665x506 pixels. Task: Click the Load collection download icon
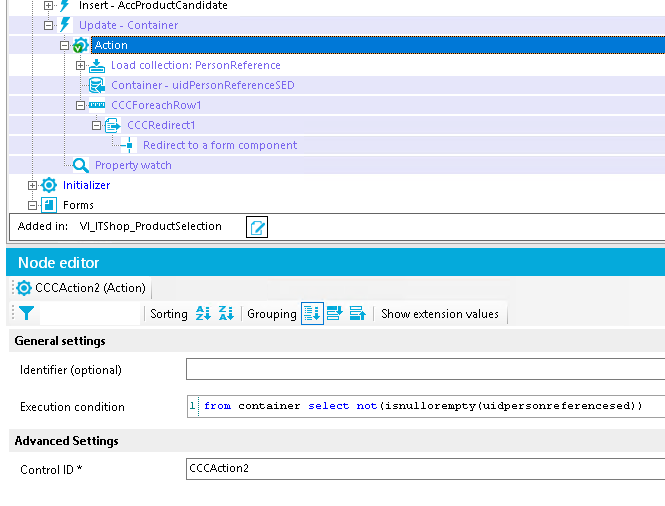(x=97, y=65)
